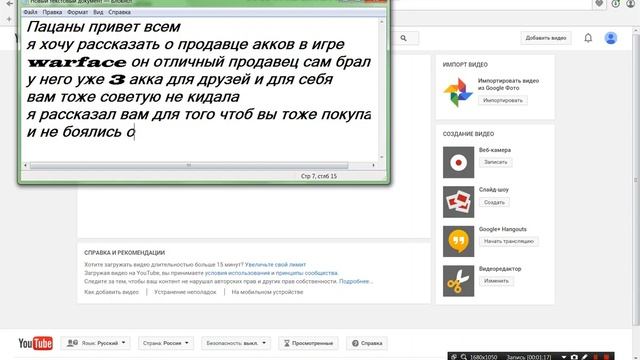Open the Безопасность: выкл. dropdown
This screenshot has height=360, width=640.
(236, 343)
